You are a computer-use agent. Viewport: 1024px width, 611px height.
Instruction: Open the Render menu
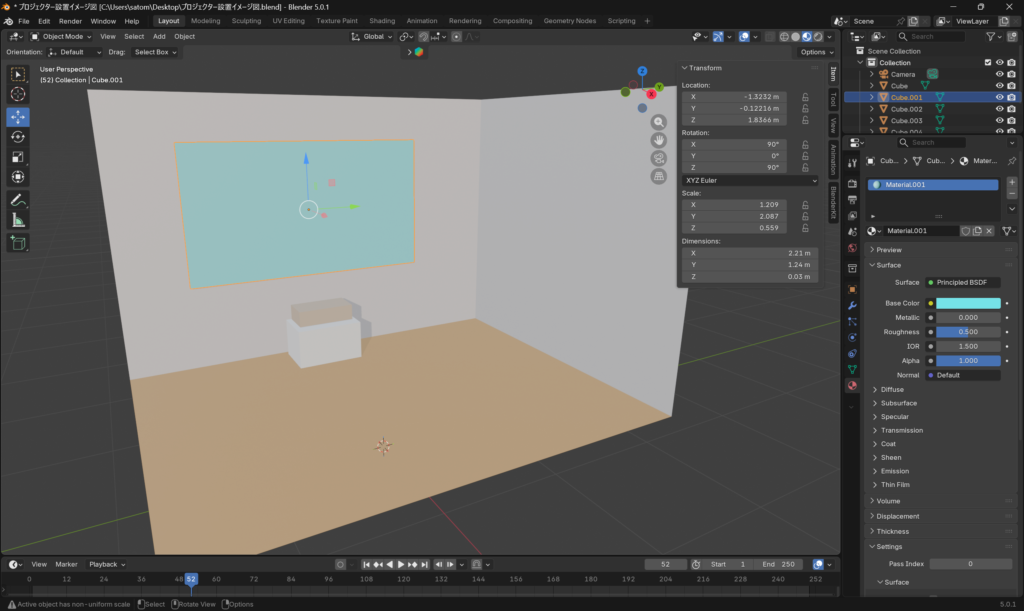tap(70, 21)
